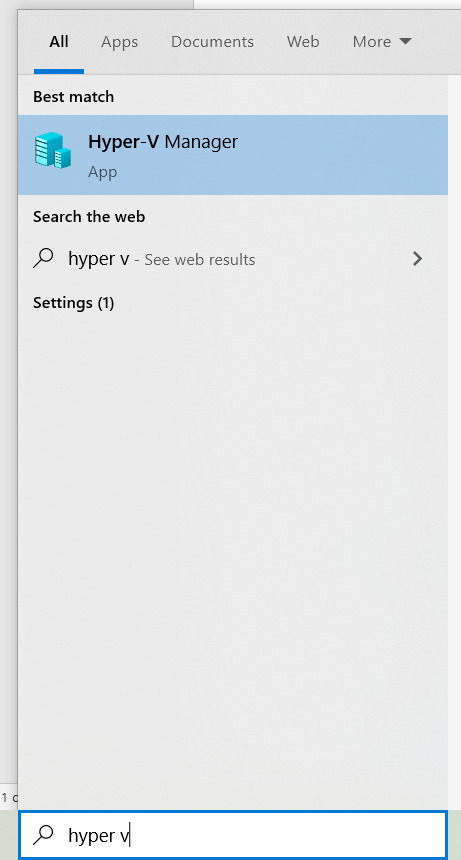The height and width of the screenshot is (860, 461).
Task: Click the magnifier icon beside hyper v web result
Action: [43, 258]
